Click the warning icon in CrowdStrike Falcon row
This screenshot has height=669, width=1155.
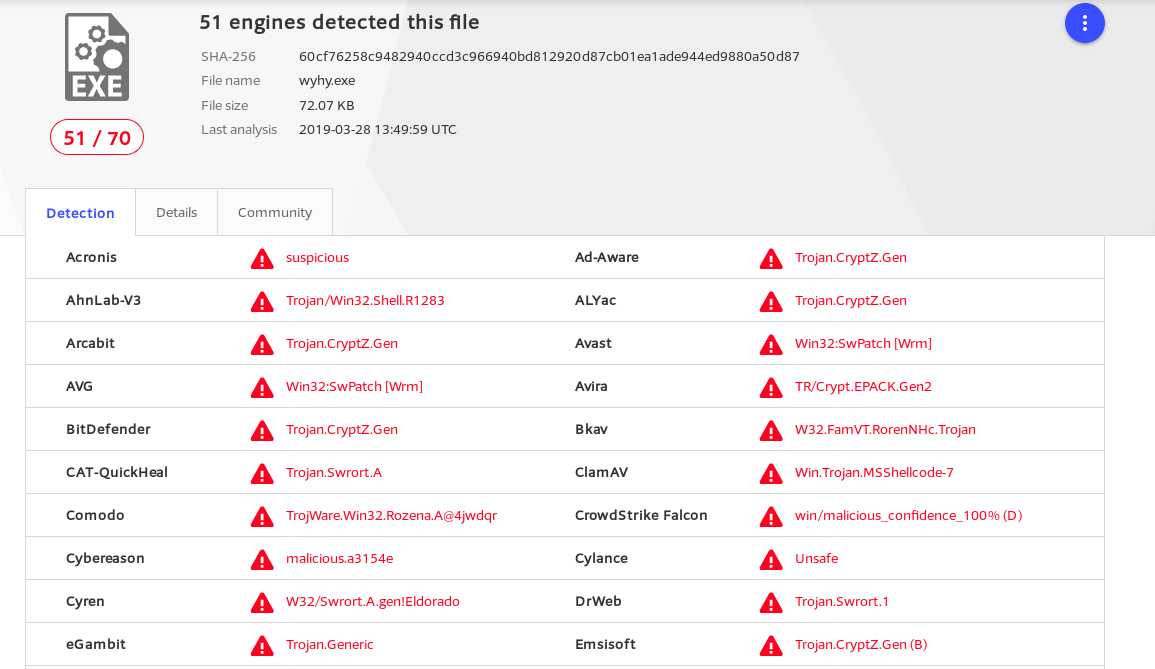[x=770, y=516]
